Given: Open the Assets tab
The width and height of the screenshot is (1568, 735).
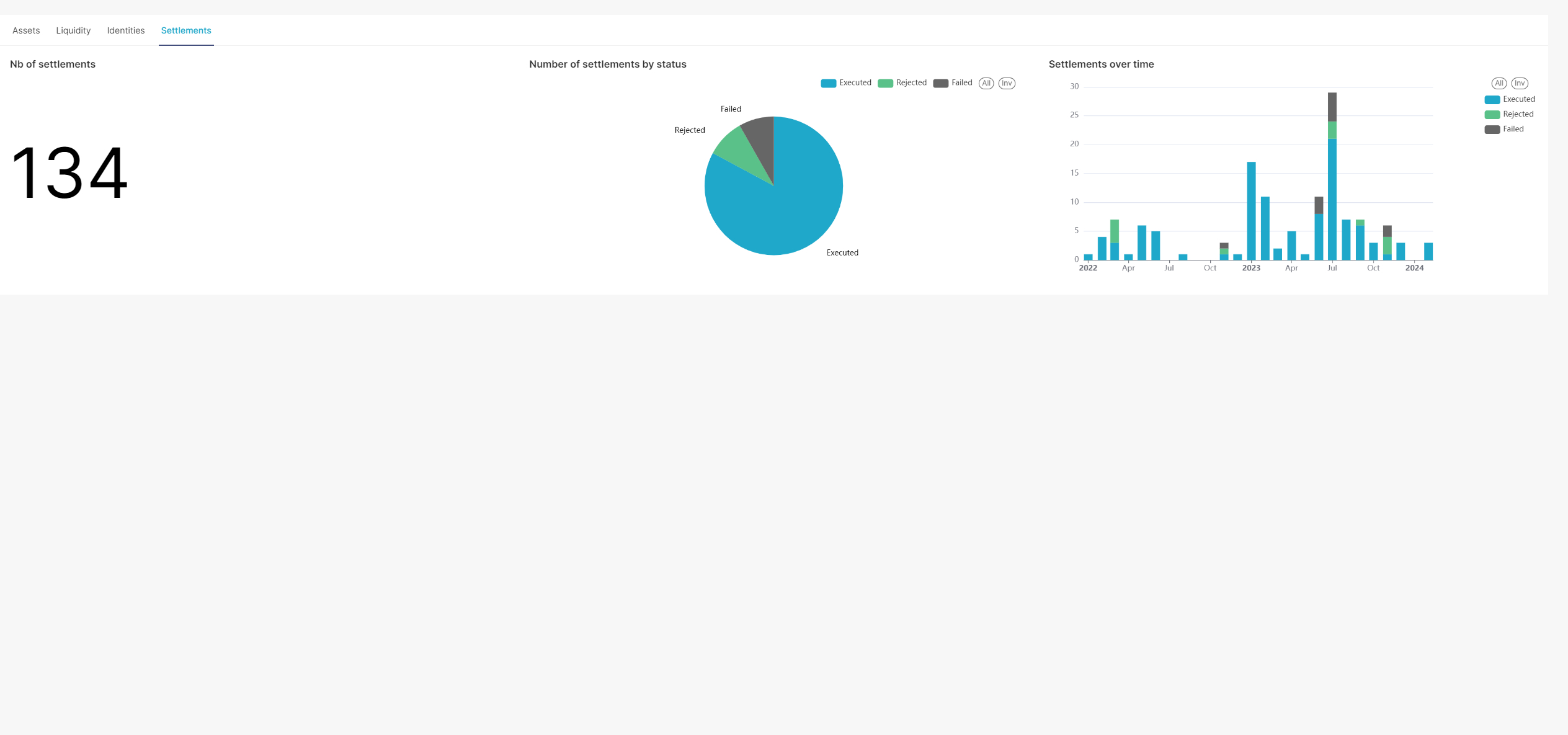Looking at the screenshot, I should point(26,30).
